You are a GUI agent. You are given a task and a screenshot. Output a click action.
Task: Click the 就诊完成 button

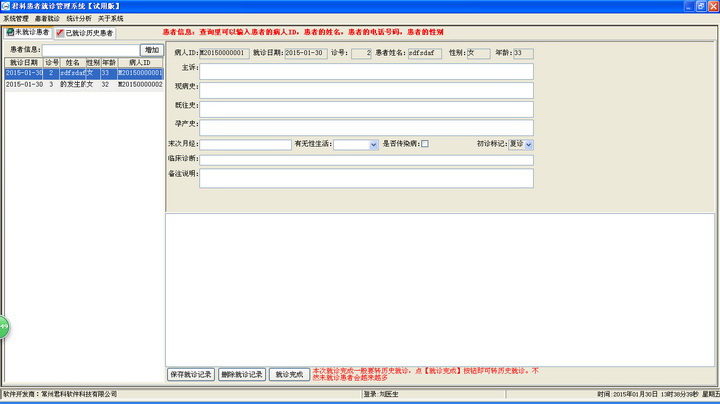(289, 375)
